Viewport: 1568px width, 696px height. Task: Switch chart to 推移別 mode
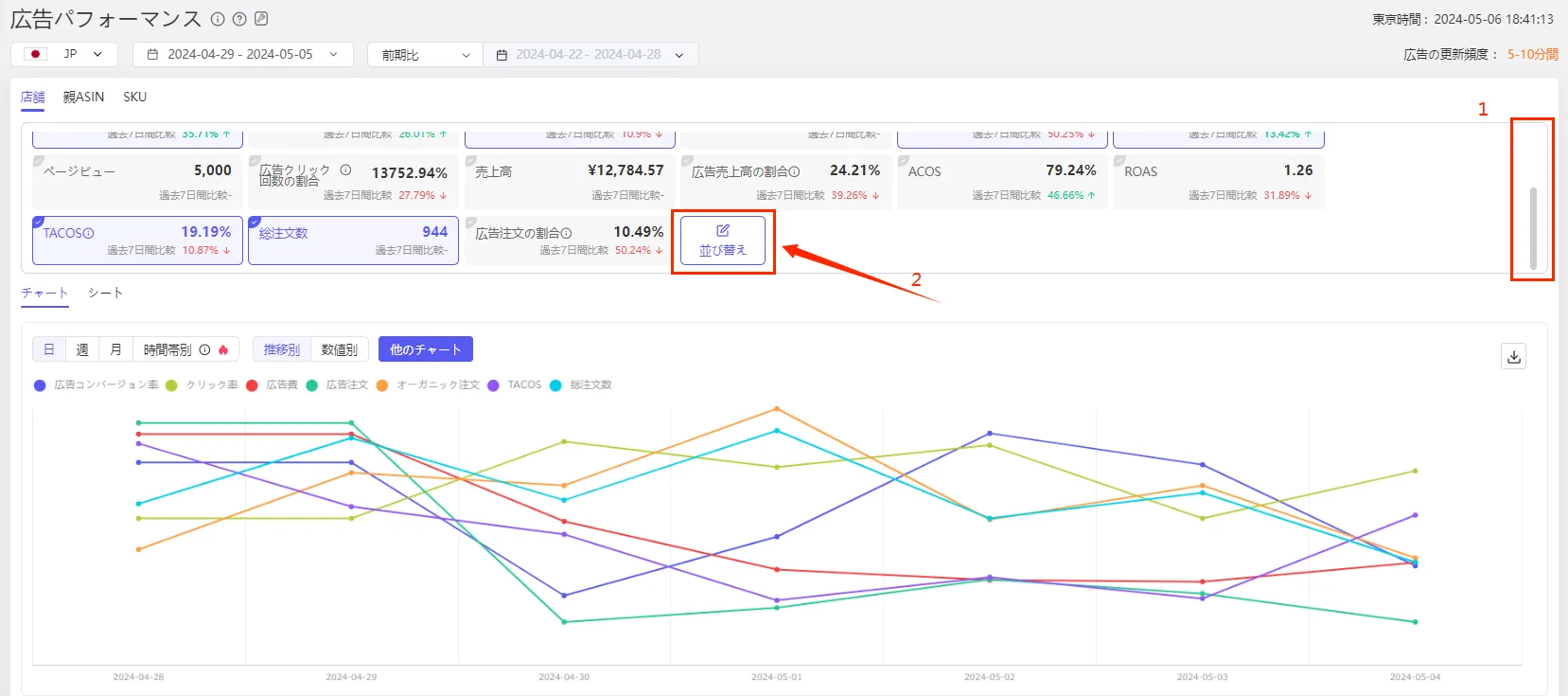[281, 349]
